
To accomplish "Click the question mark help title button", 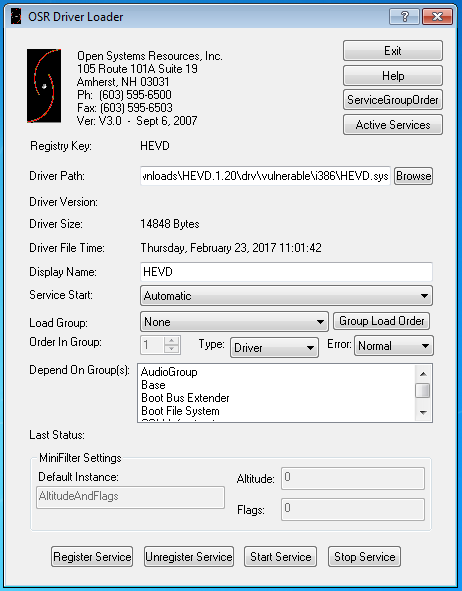I will click(404, 17).
